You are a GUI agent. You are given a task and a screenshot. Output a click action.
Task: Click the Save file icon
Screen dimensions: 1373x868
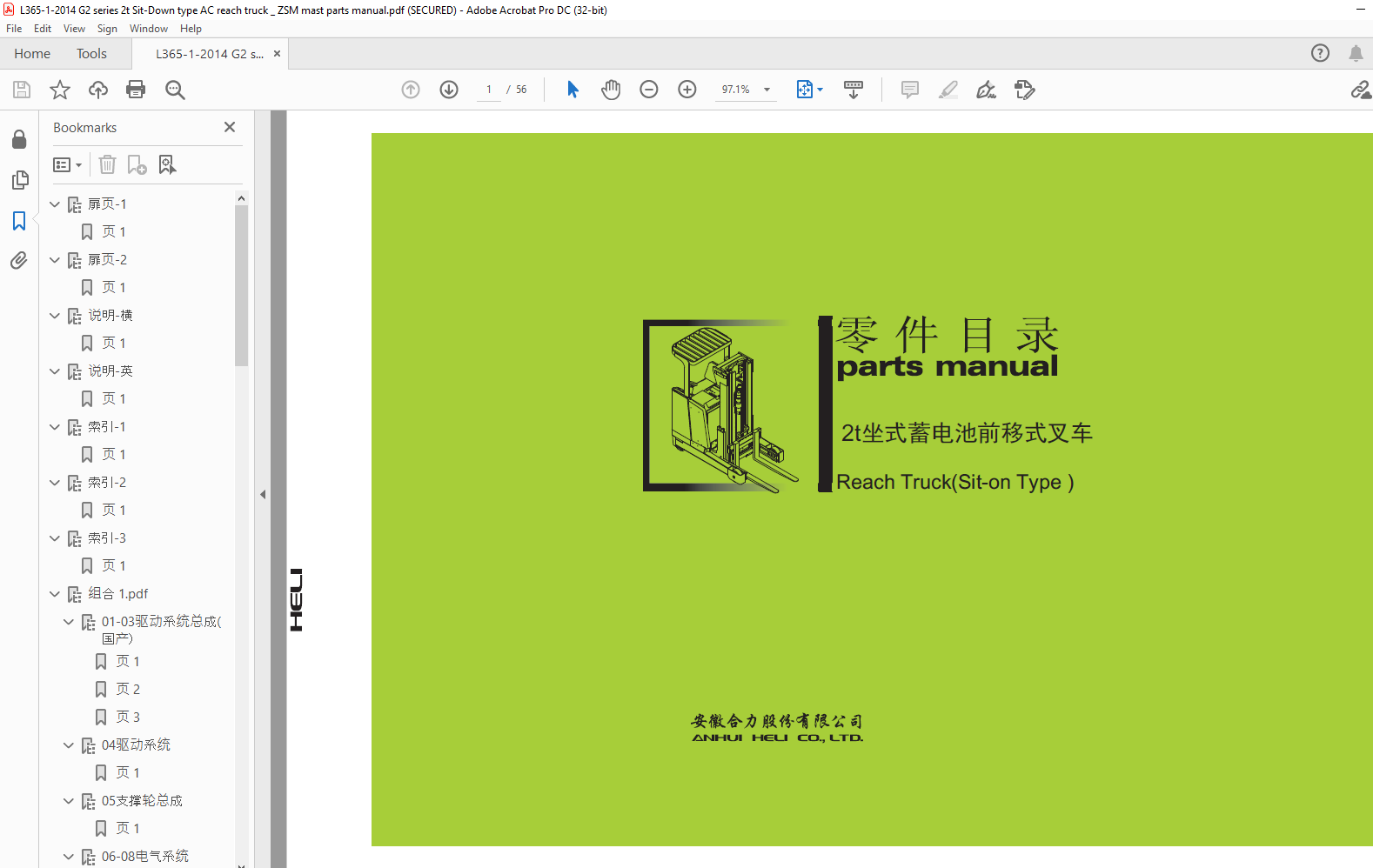pyautogui.click(x=22, y=90)
